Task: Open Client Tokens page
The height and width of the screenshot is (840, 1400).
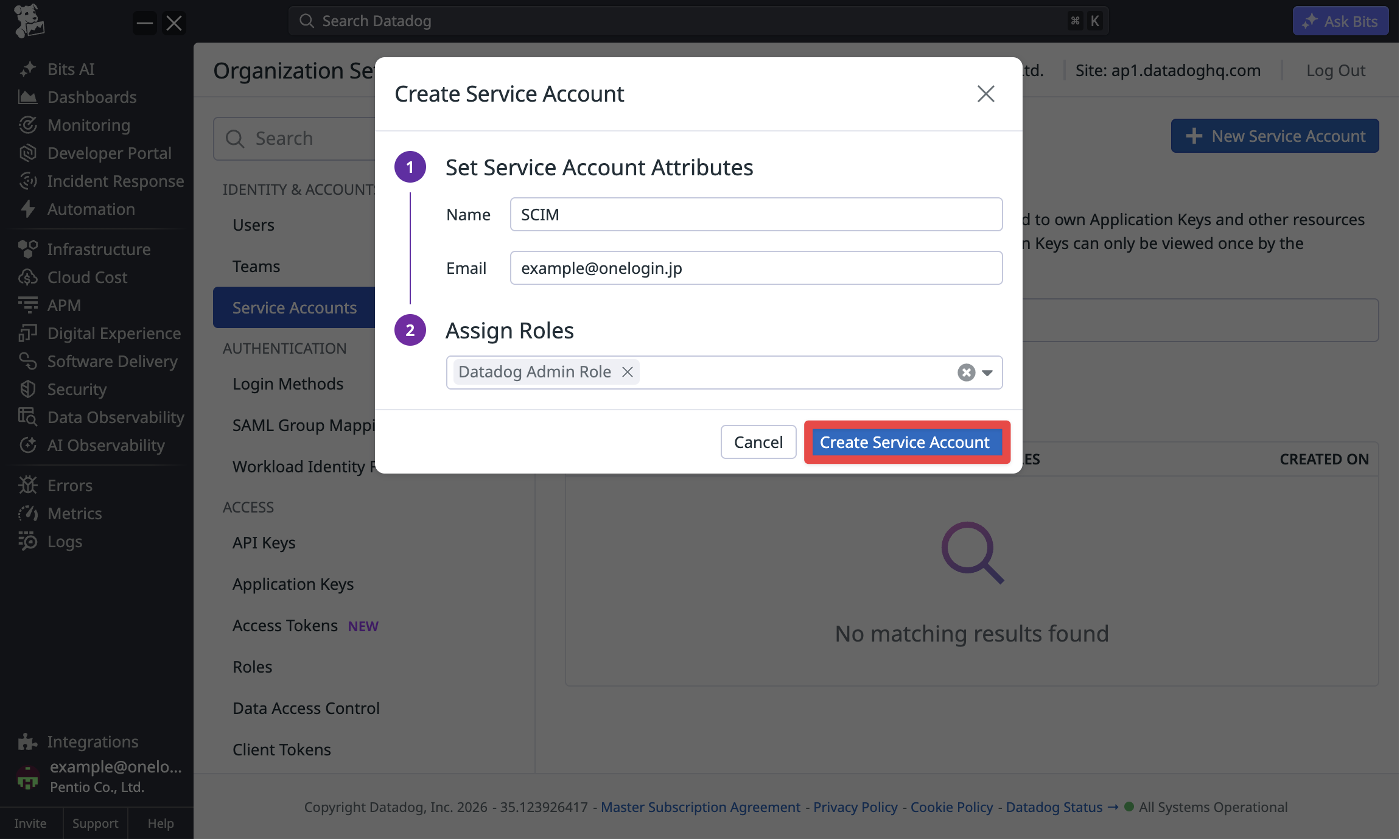Action: (282, 750)
